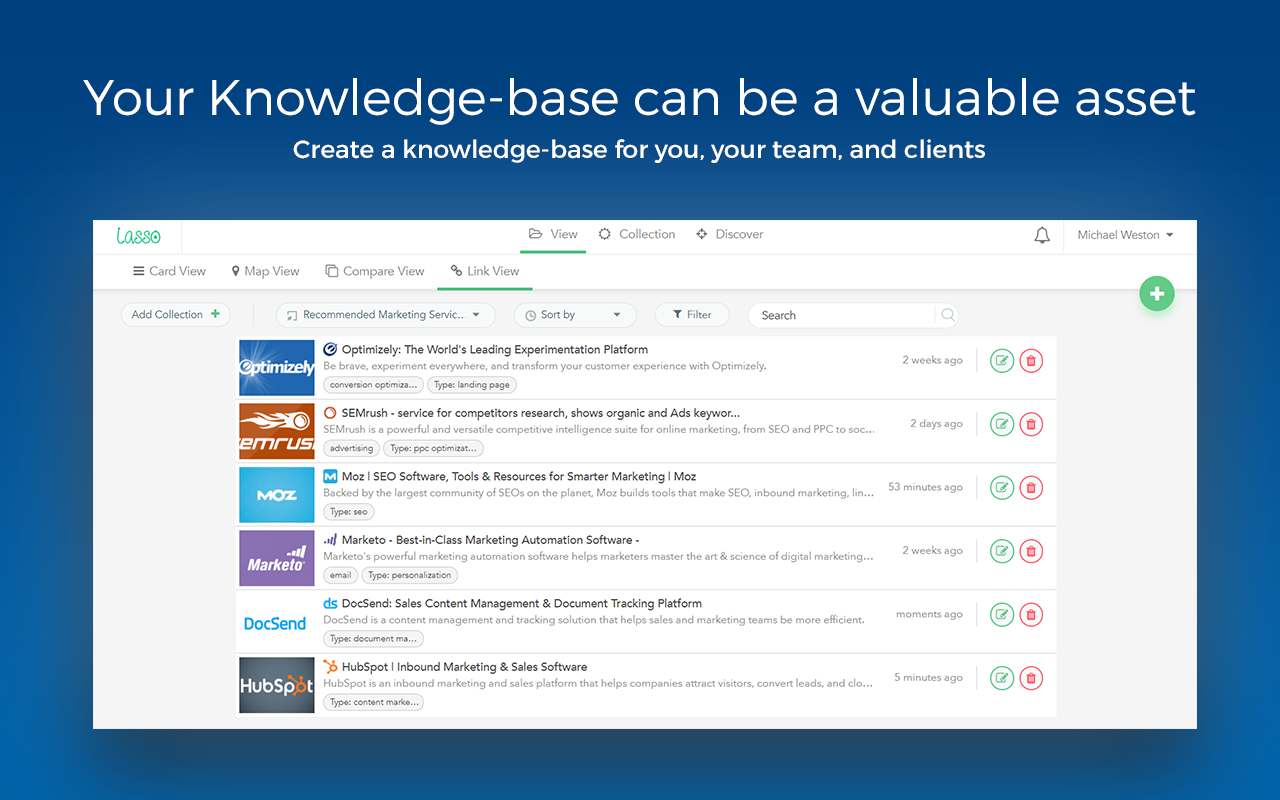1280x800 pixels.
Task: Click the DocSend favicon
Action: point(330,603)
